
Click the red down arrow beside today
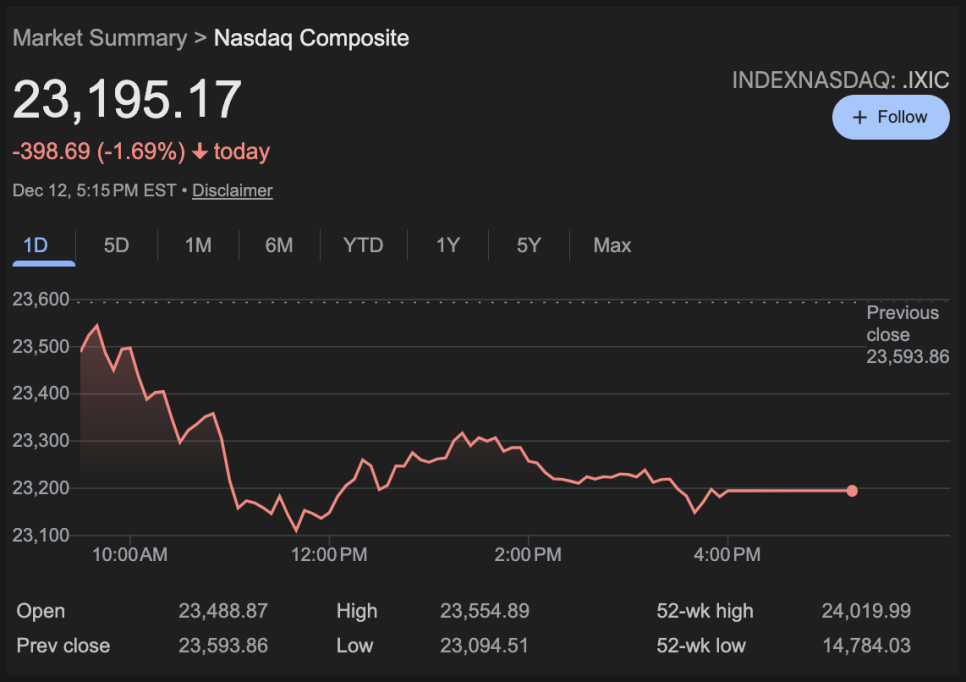click(200, 152)
